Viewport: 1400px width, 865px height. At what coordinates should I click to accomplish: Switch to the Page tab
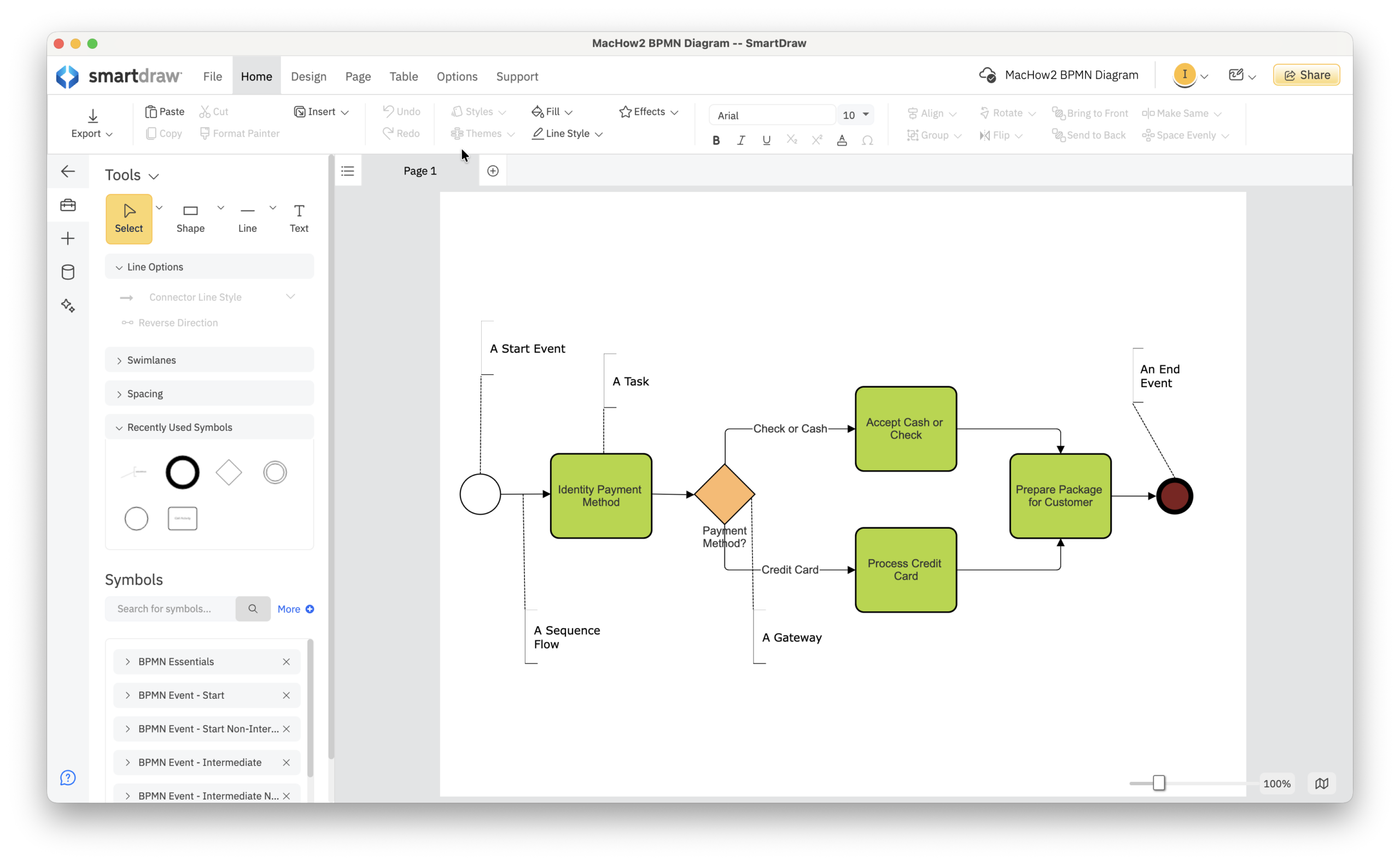point(358,76)
